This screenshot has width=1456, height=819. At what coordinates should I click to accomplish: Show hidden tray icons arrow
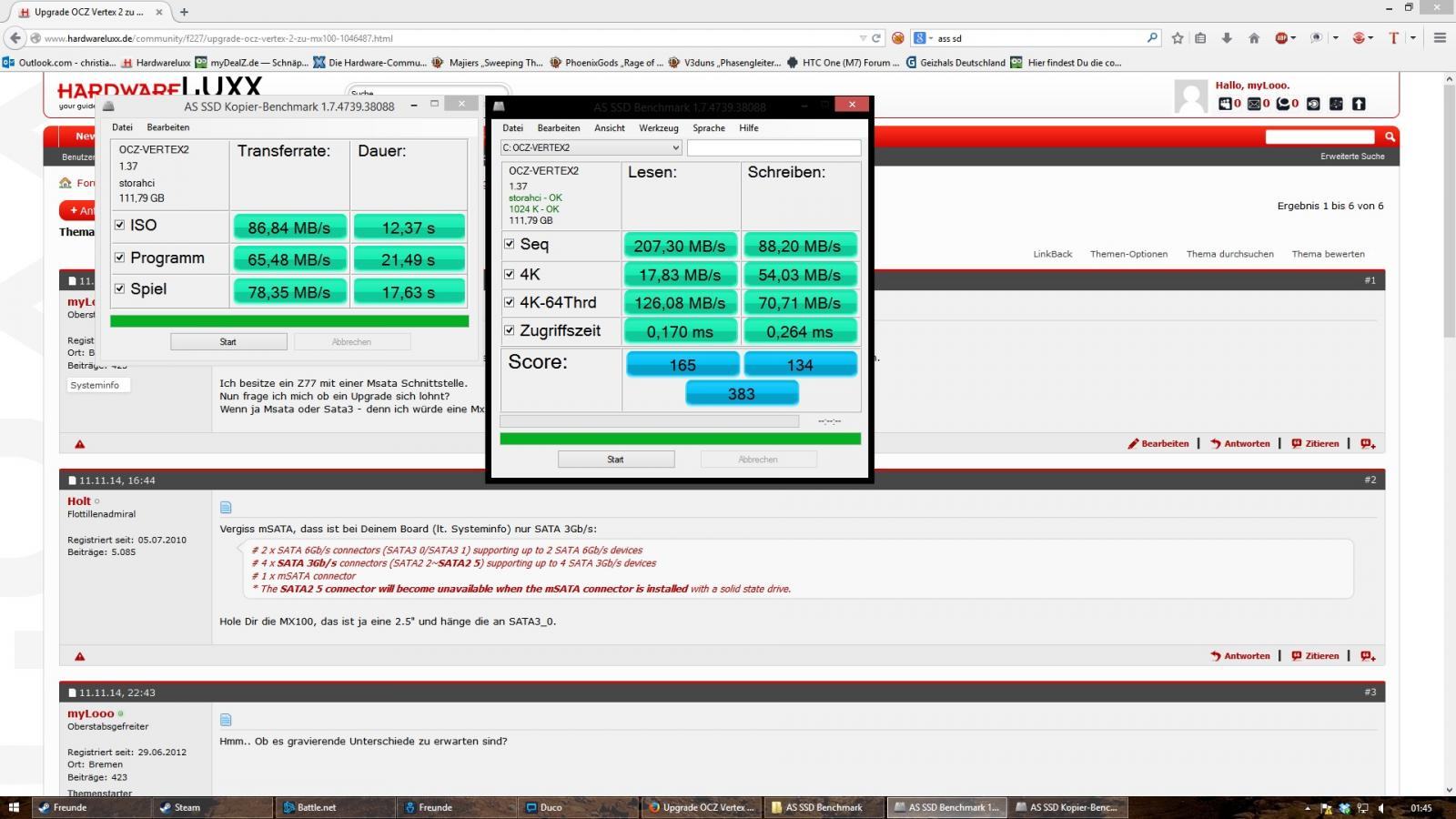click(1308, 808)
